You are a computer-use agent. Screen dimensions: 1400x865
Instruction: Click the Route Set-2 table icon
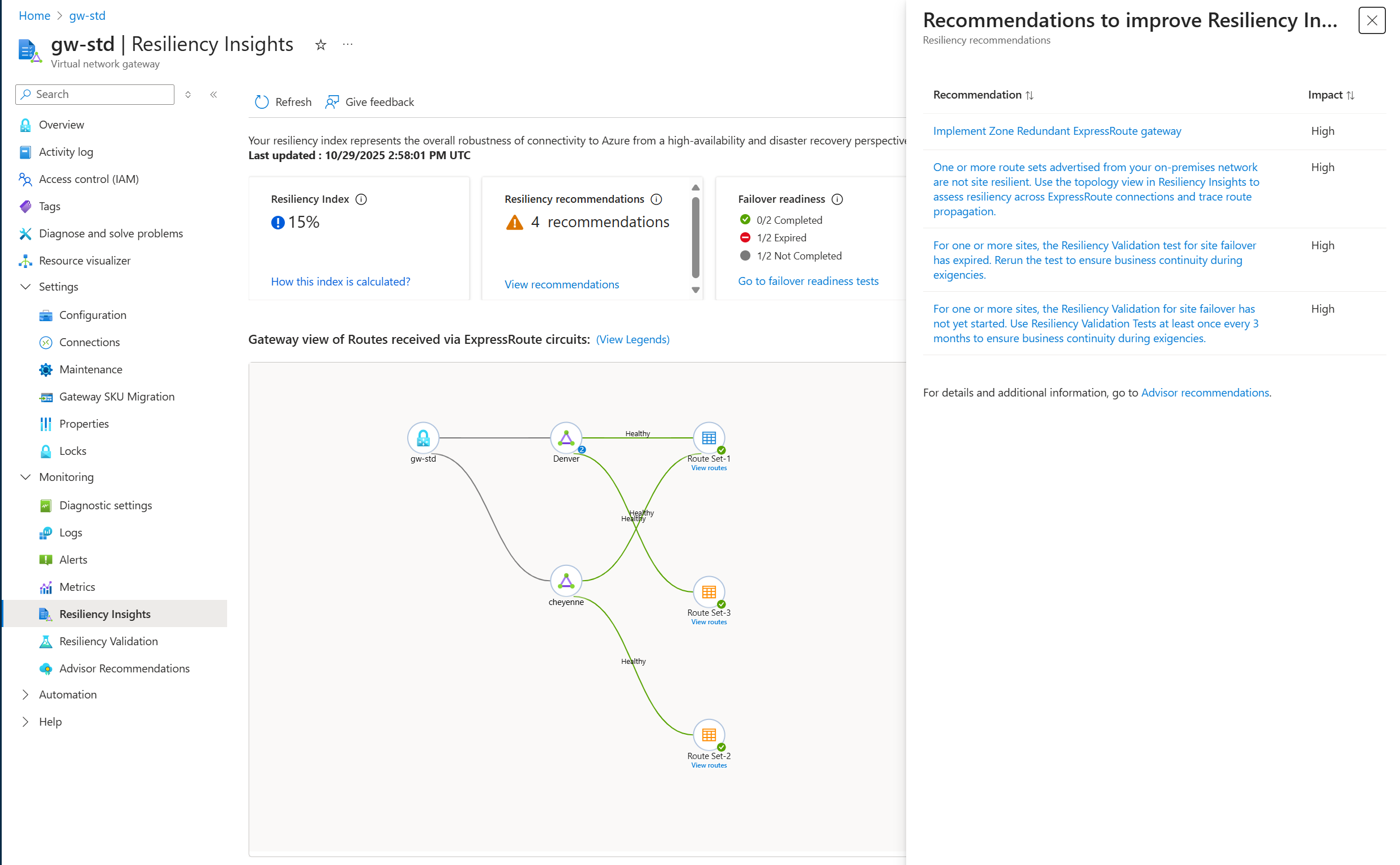[x=708, y=735]
